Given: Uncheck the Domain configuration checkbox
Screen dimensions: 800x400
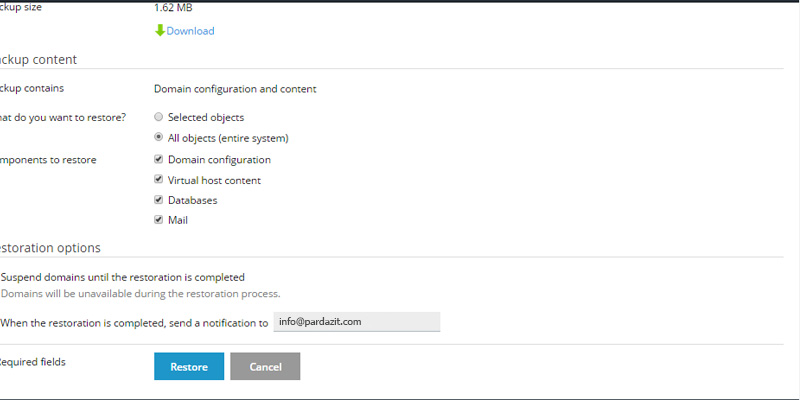Looking at the screenshot, I should [x=159, y=159].
